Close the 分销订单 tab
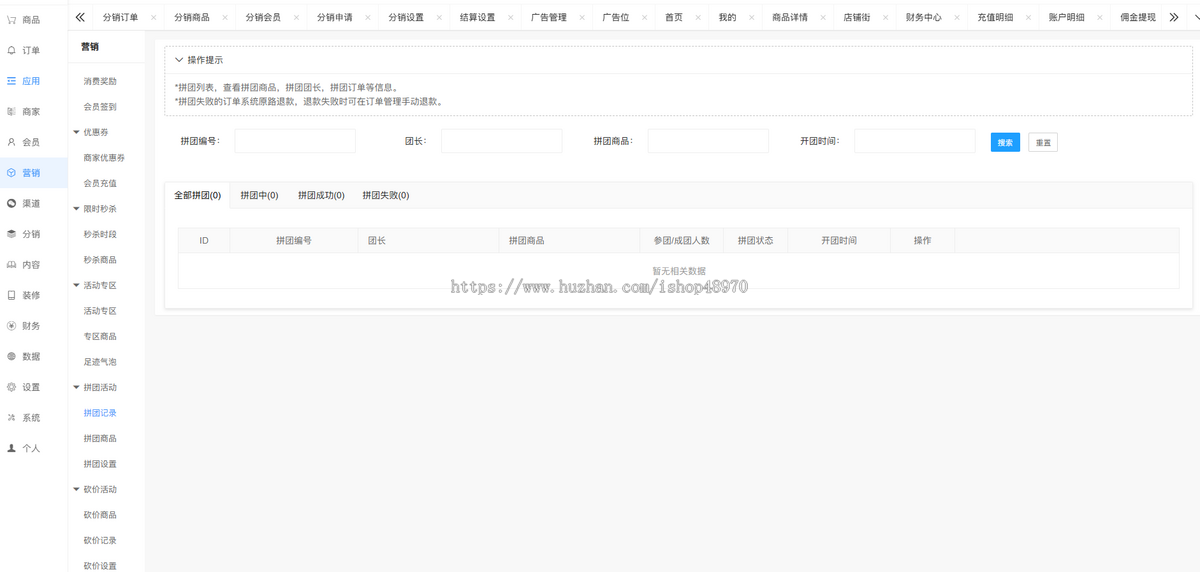 (x=152, y=18)
